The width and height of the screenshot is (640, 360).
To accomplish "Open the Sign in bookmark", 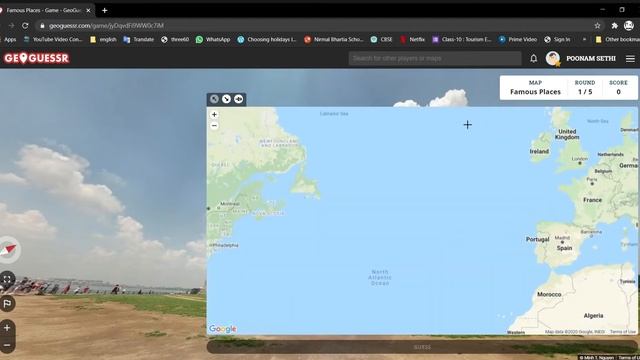I will (x=557, y=40).
